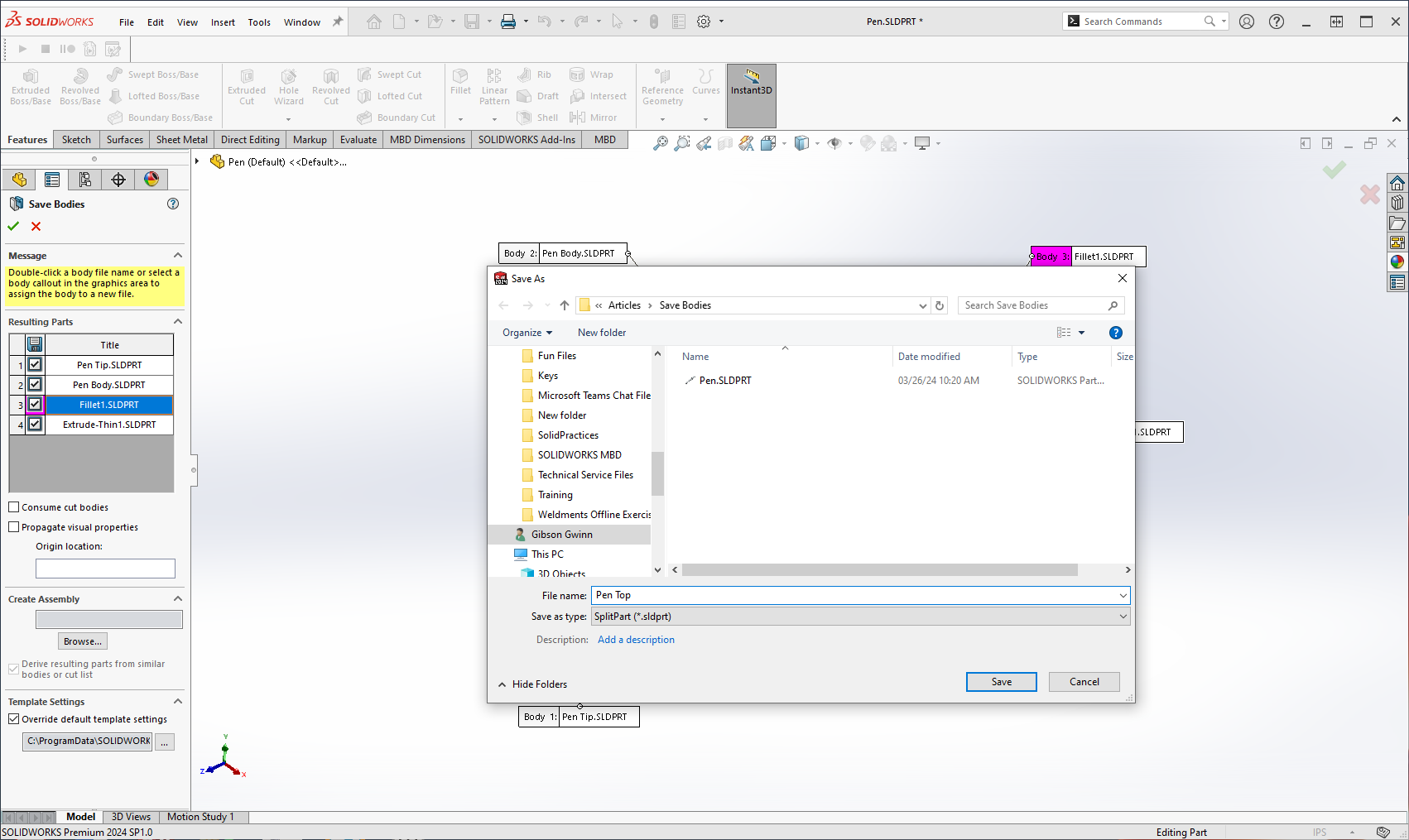Toggle checkbox for Pen Tip.SLDPRT row
Screen dimensions: 1409x840
point(35,364)
